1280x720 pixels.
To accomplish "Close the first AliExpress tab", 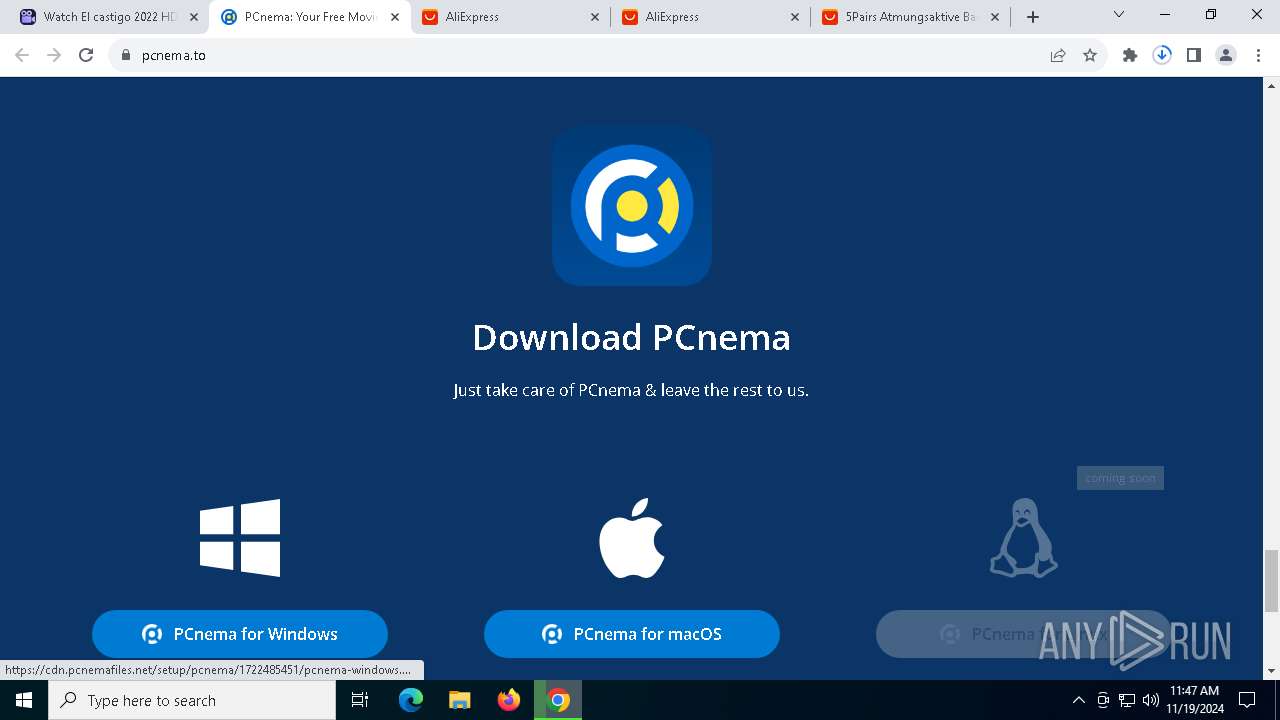I will [x=595, y=17].
